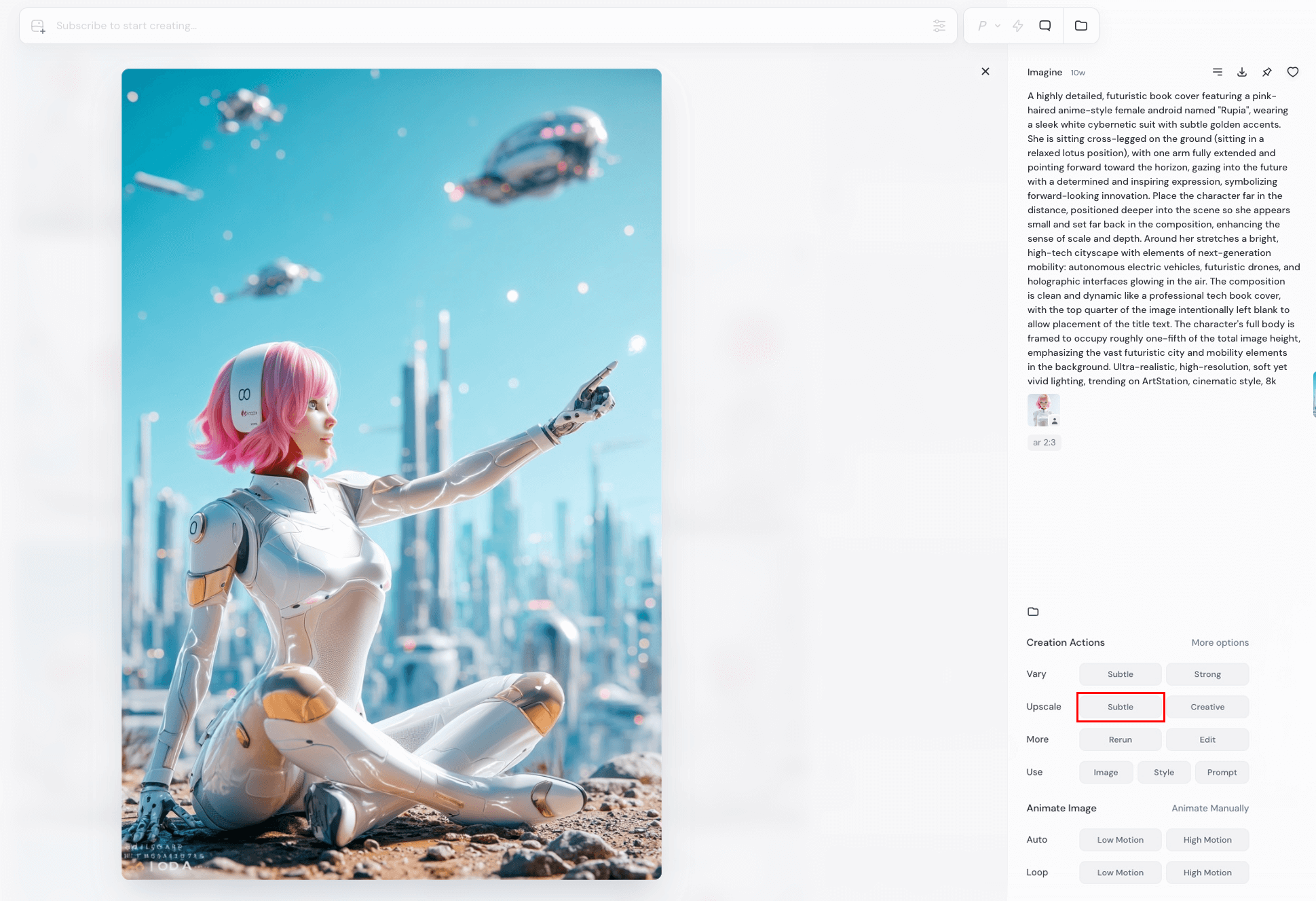Screen dimensions: 1316x901
Task: Click the image-add icon in prompt bar
Action: [x=39, y=26]
